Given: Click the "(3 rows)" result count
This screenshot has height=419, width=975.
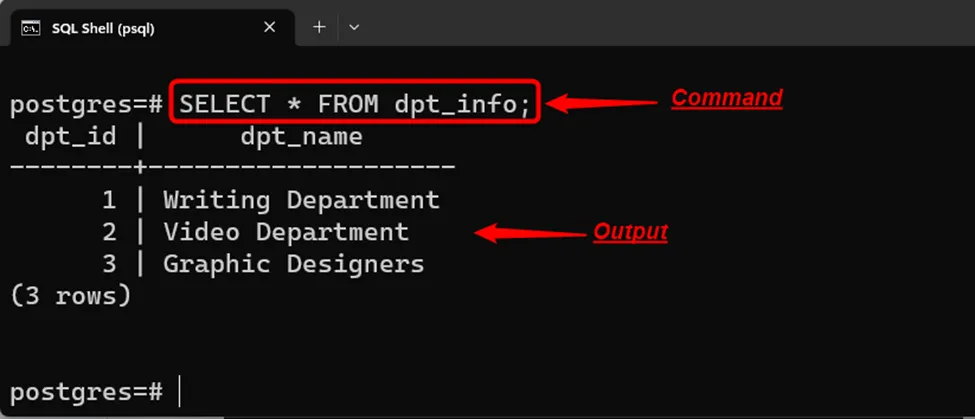Looking at the screenshot, I should click(70, 296).
